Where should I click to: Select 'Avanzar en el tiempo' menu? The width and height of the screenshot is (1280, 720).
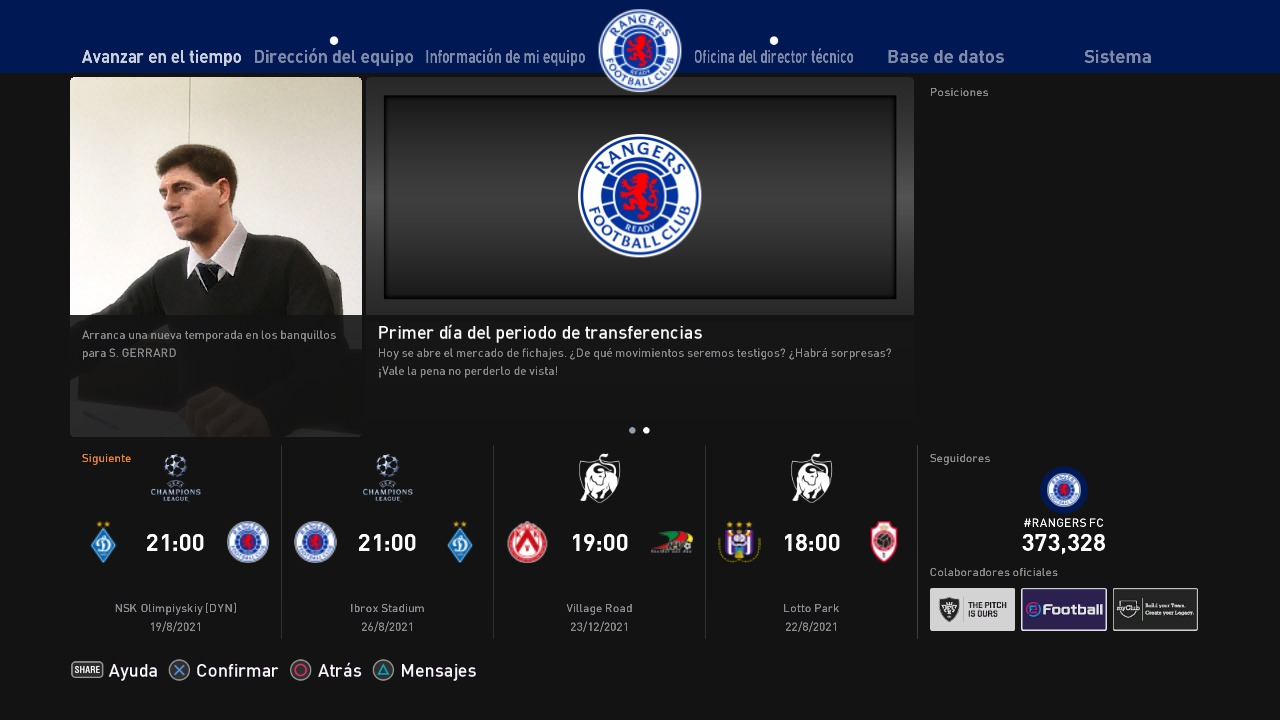pos(161,57)
